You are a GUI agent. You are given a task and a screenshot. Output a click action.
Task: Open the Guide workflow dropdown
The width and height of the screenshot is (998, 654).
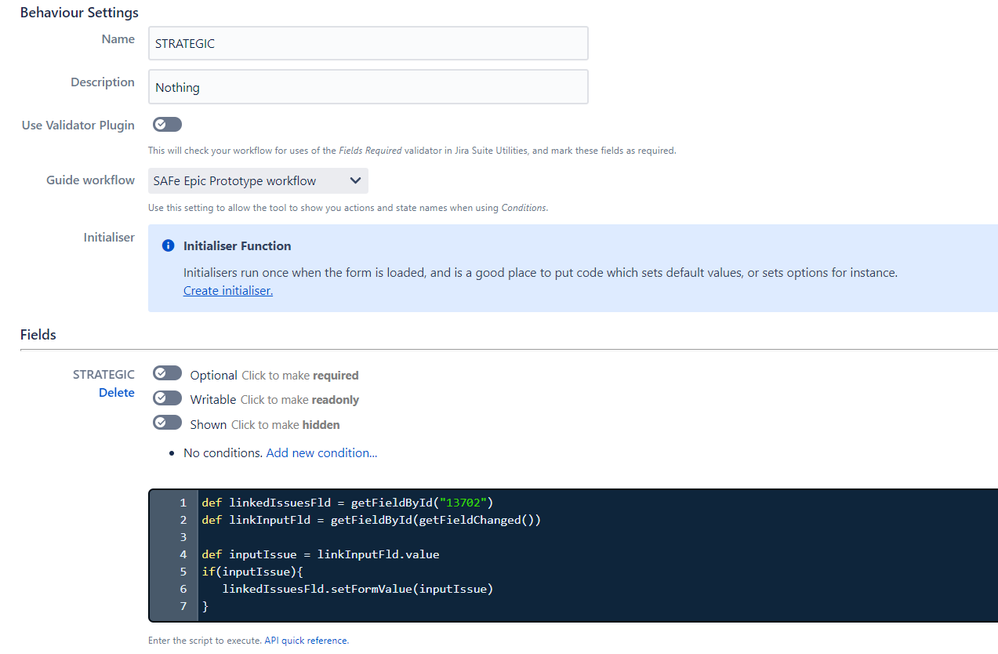(x=258, y=181)
